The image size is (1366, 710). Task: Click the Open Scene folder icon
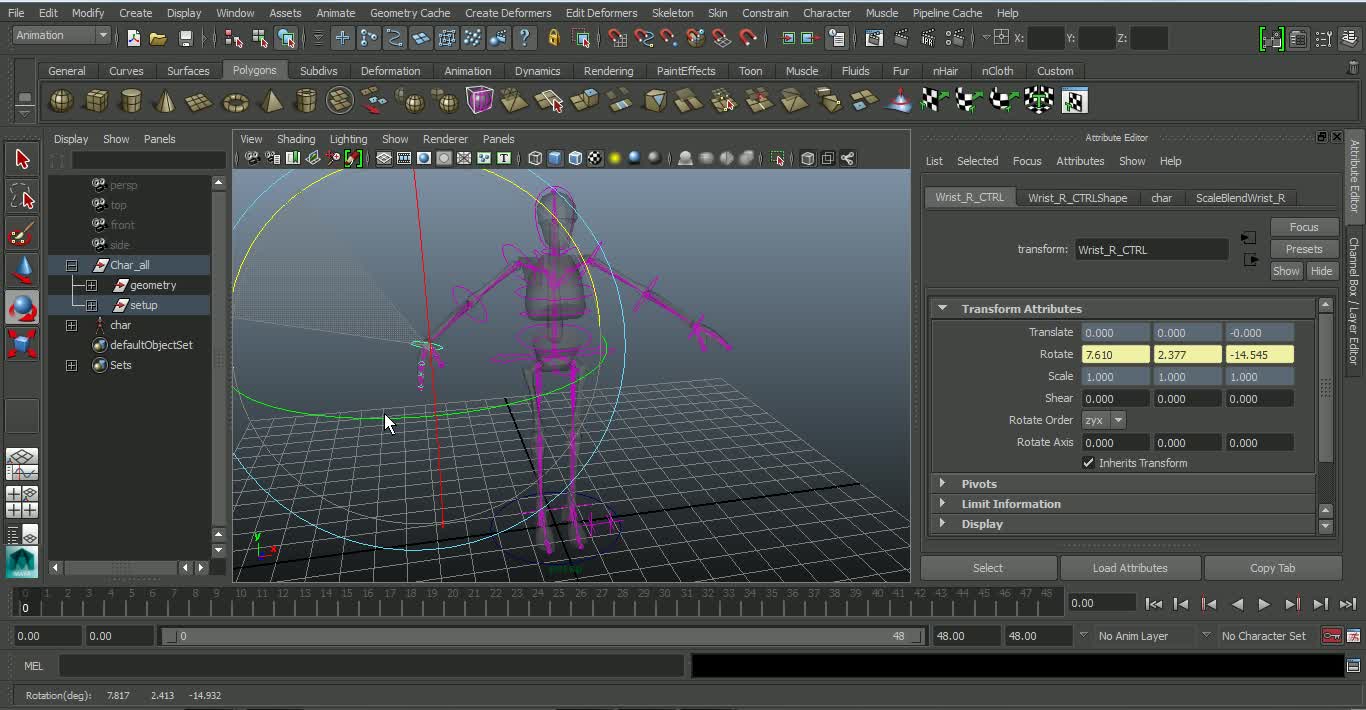click(158, 38)
